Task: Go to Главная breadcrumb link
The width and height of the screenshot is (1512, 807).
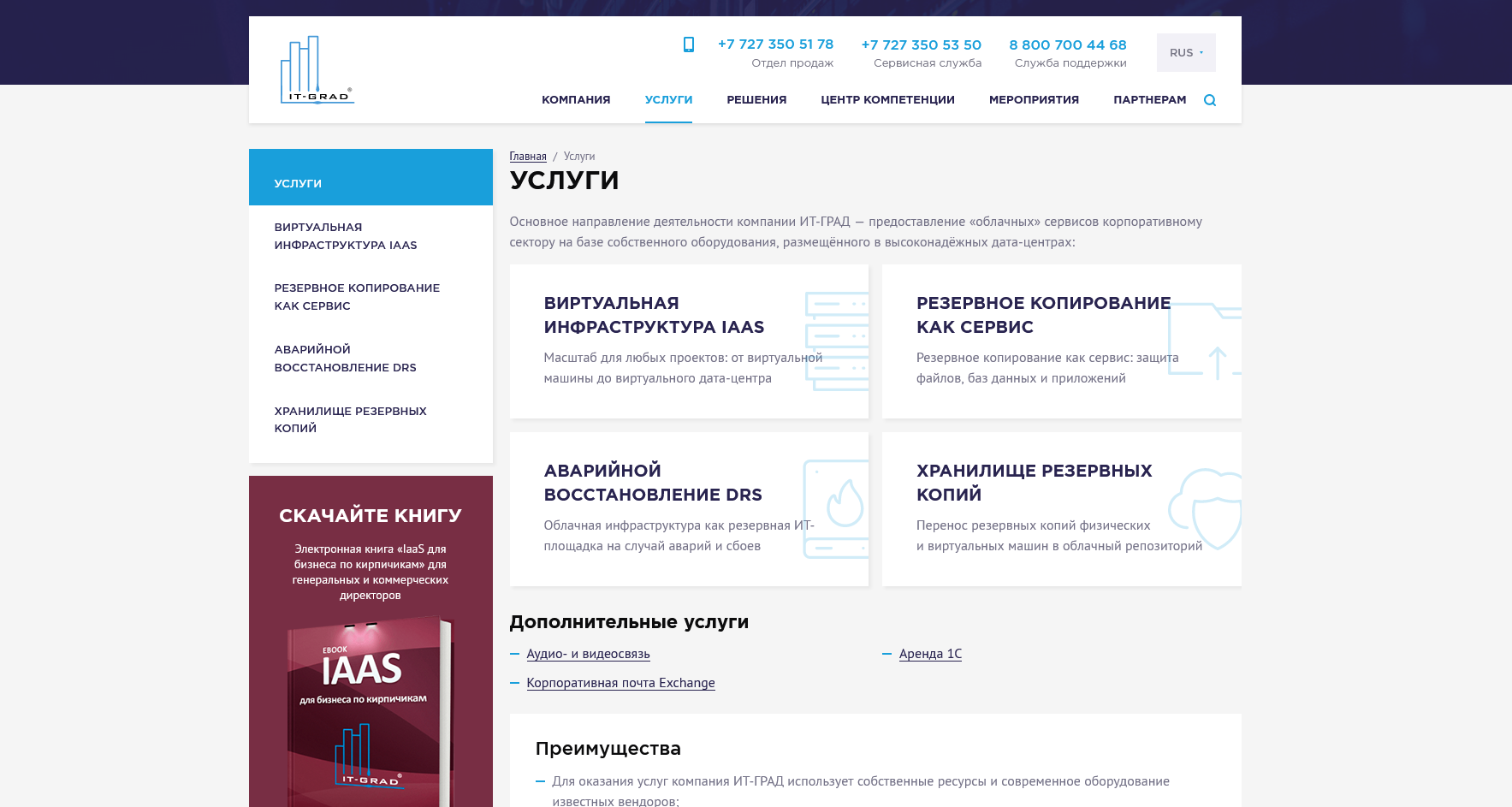Action: pyautogui.click(x=528, y=157)
